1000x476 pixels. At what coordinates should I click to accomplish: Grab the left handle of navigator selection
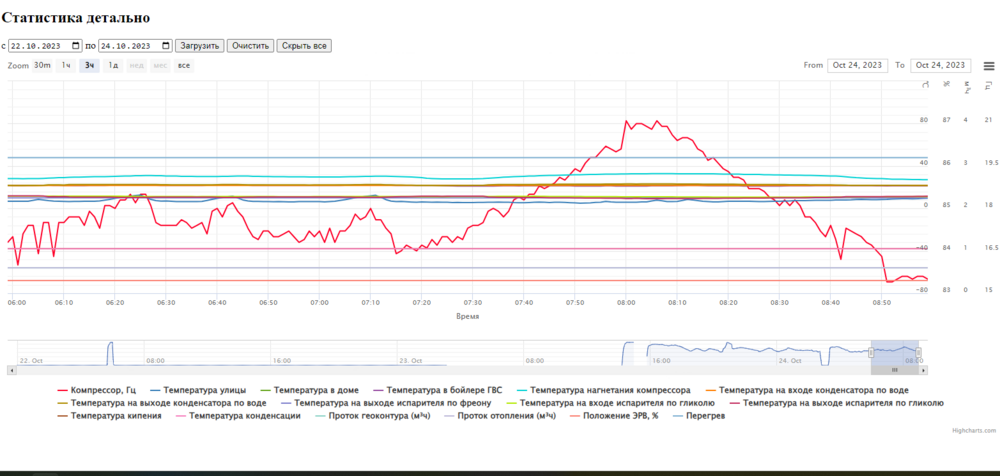click(871, 353)
